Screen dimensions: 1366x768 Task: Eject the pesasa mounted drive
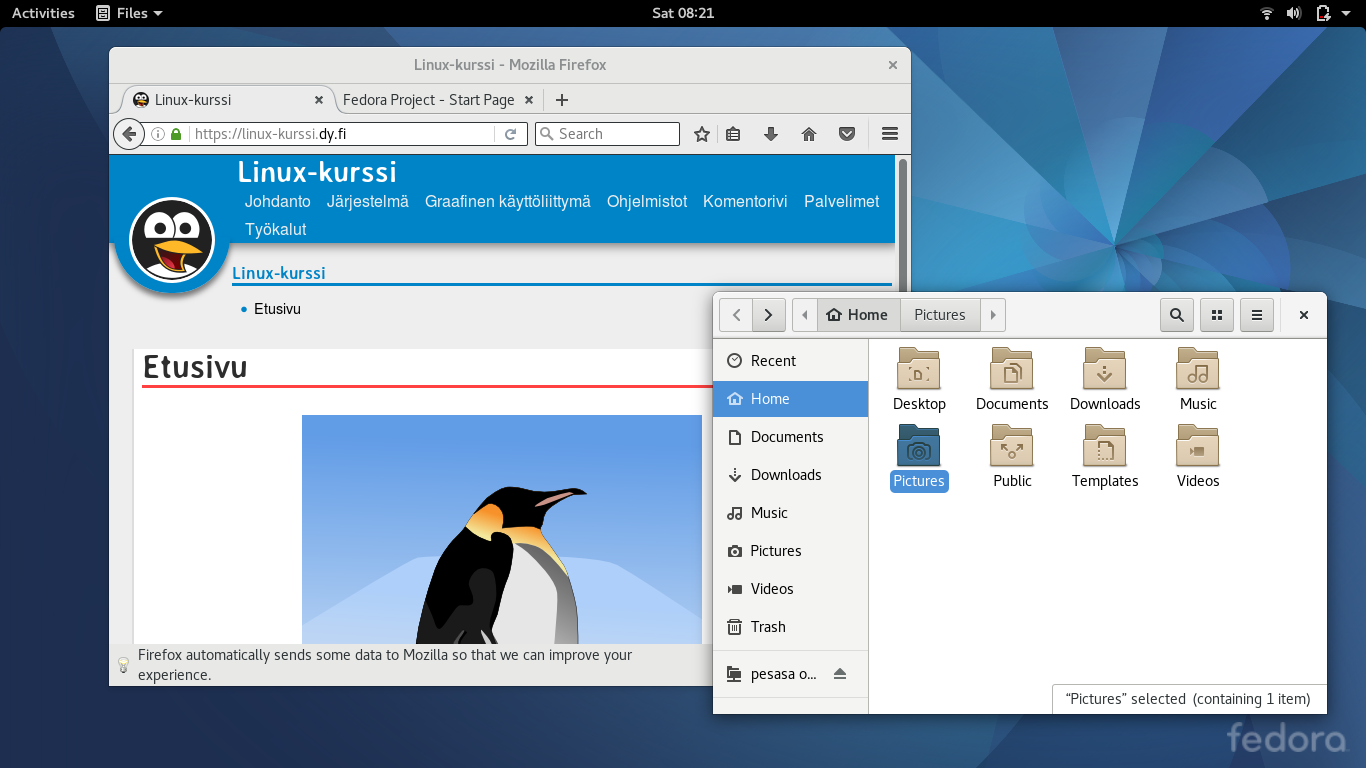tap(840, 674)
